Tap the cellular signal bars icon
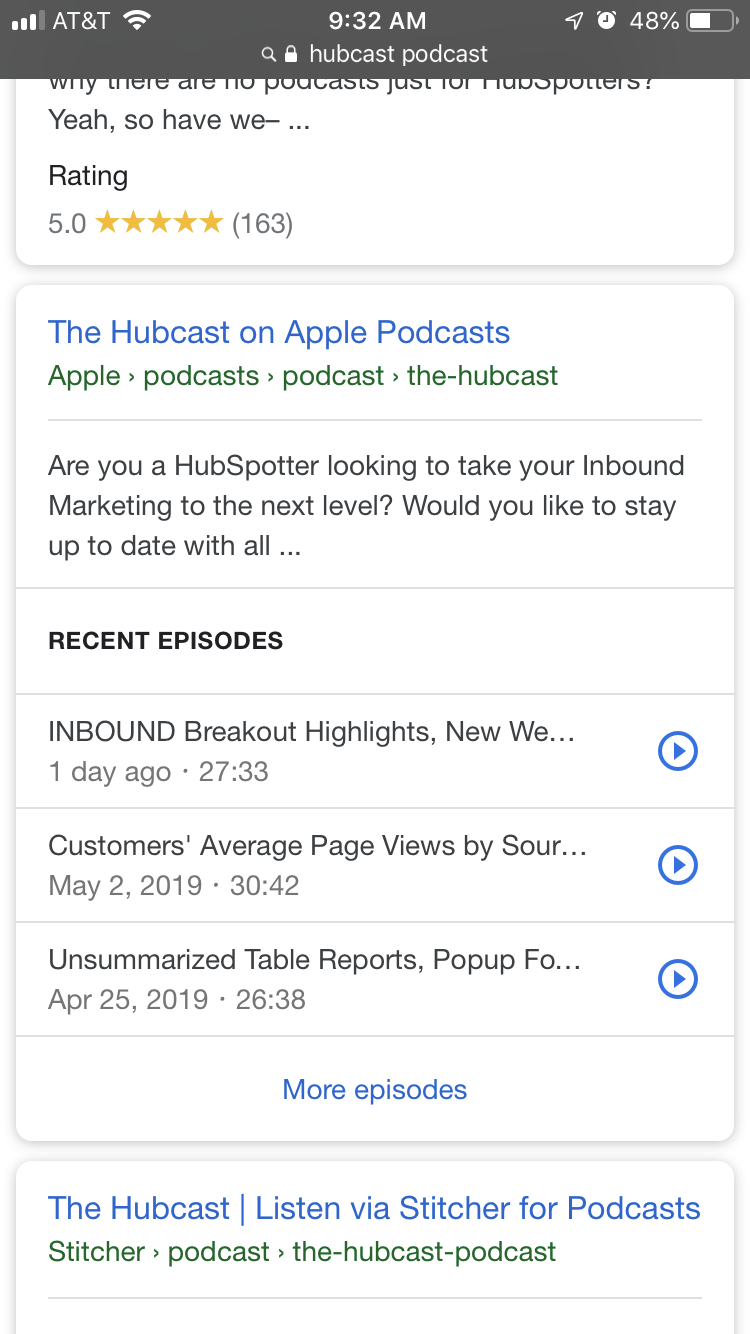This screenshot has width=750, height=1334. (27, 20)
